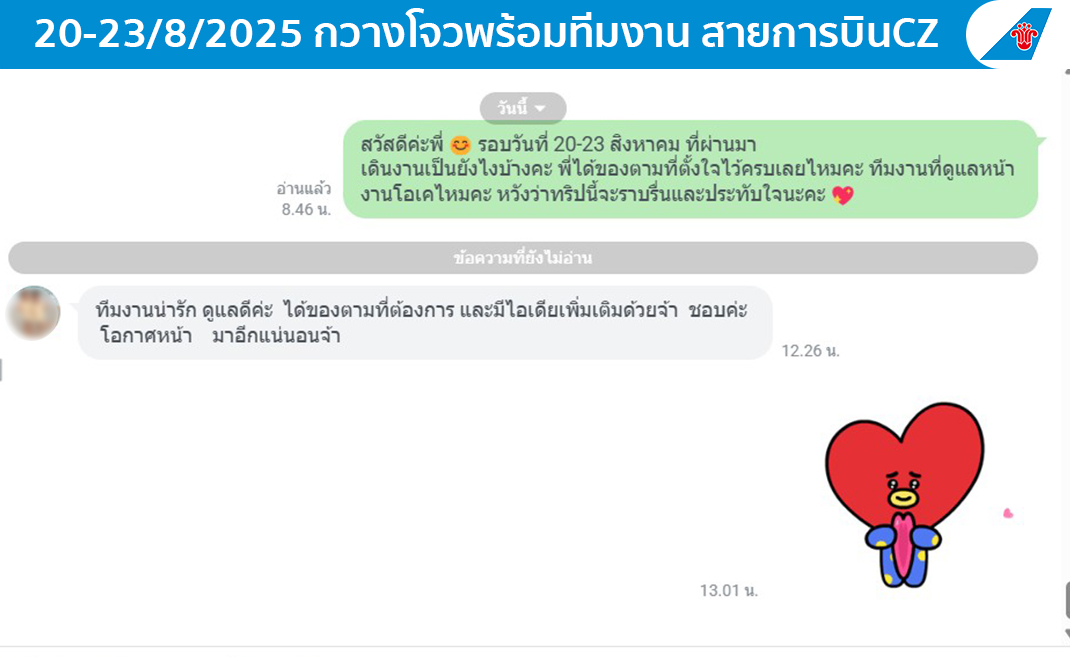
Task: Click the unread messages divider bar
Action: (x=523, y=258)
